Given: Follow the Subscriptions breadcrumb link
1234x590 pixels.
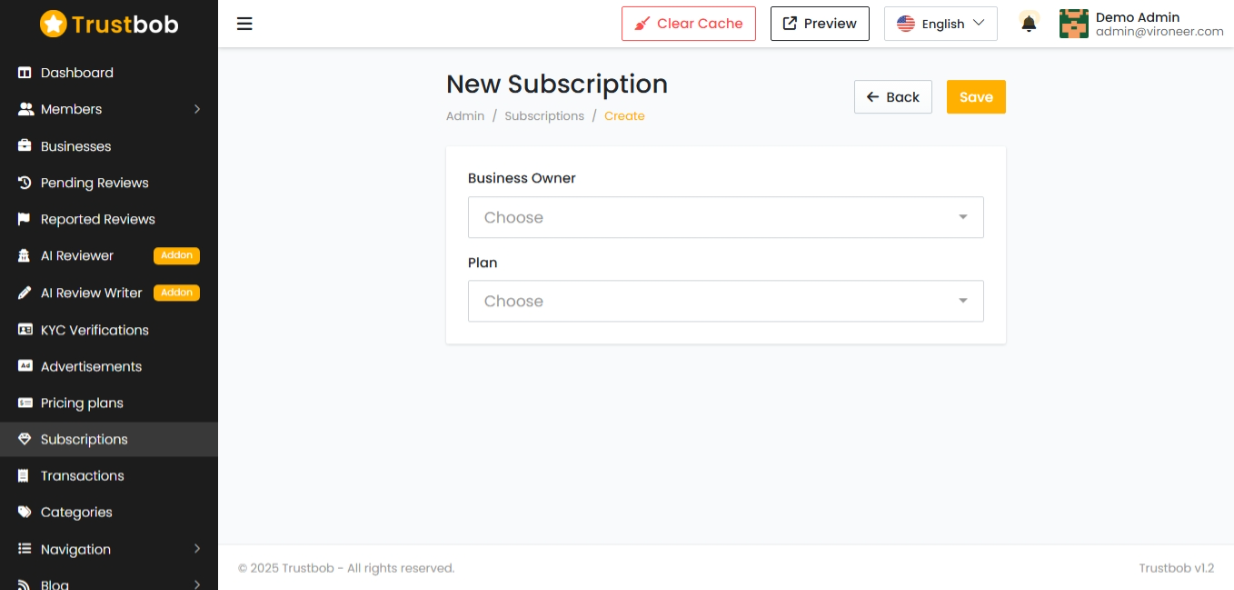Looking at the screenshot, I should tap(544, 116).
